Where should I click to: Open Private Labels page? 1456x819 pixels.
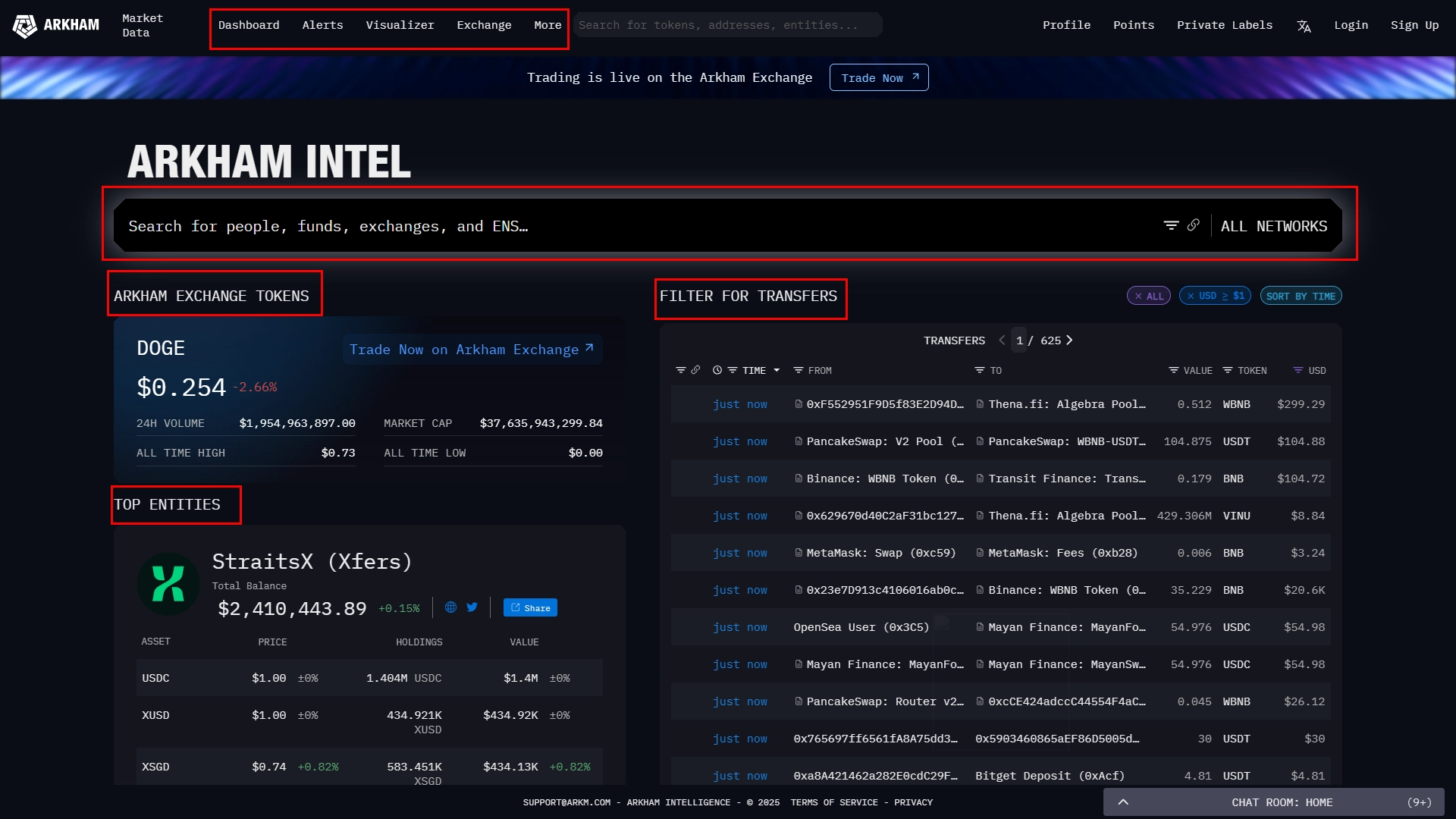point(1225,25)
